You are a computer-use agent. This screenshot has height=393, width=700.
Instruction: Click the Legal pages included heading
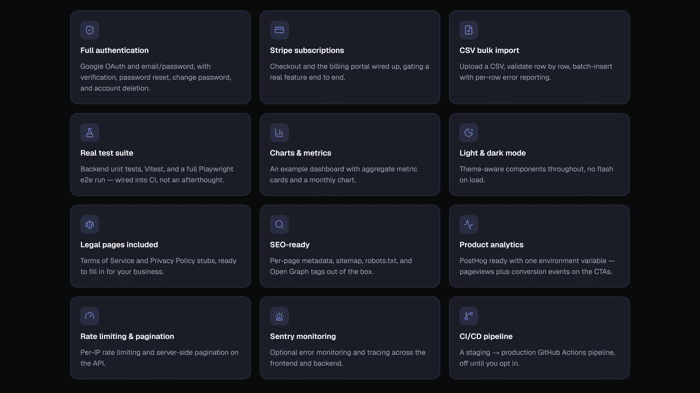[x=119, y=245]
